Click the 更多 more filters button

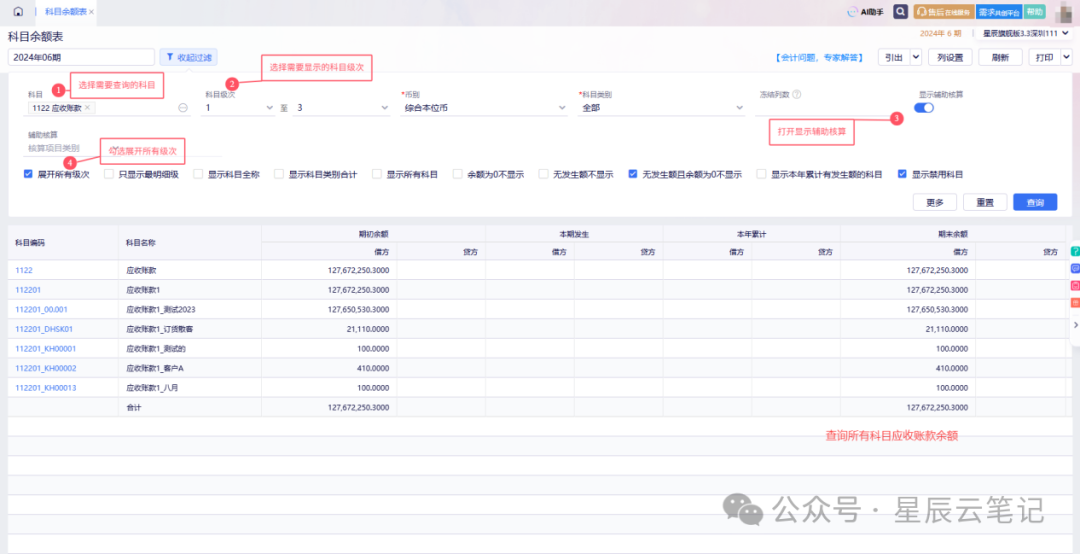pyautogui.click(x=935, y=203)
